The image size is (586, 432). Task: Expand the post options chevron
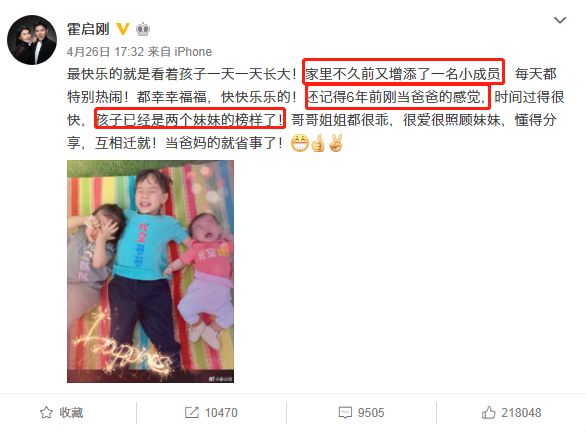[x=559, y=20]
